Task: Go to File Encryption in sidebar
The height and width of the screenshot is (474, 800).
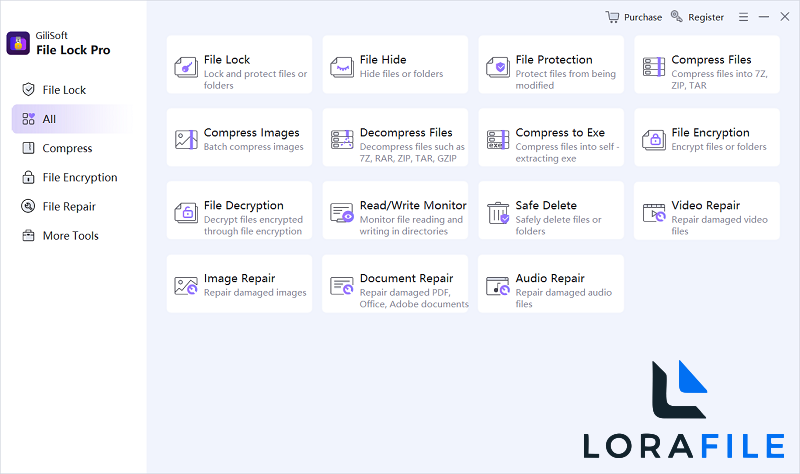Action: pyautogui.click(x=73, y=177)
